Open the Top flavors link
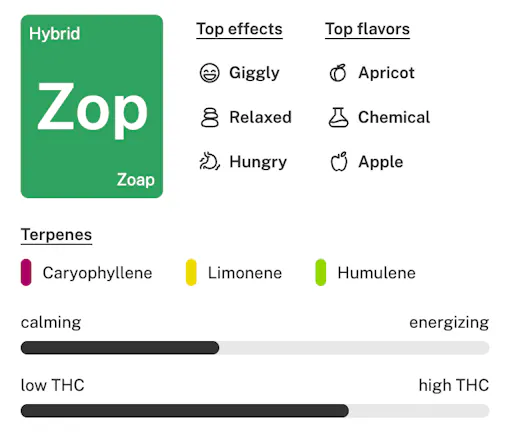This screenshot has height=441, width=510. pyautogui.click(x=367, y=29)
